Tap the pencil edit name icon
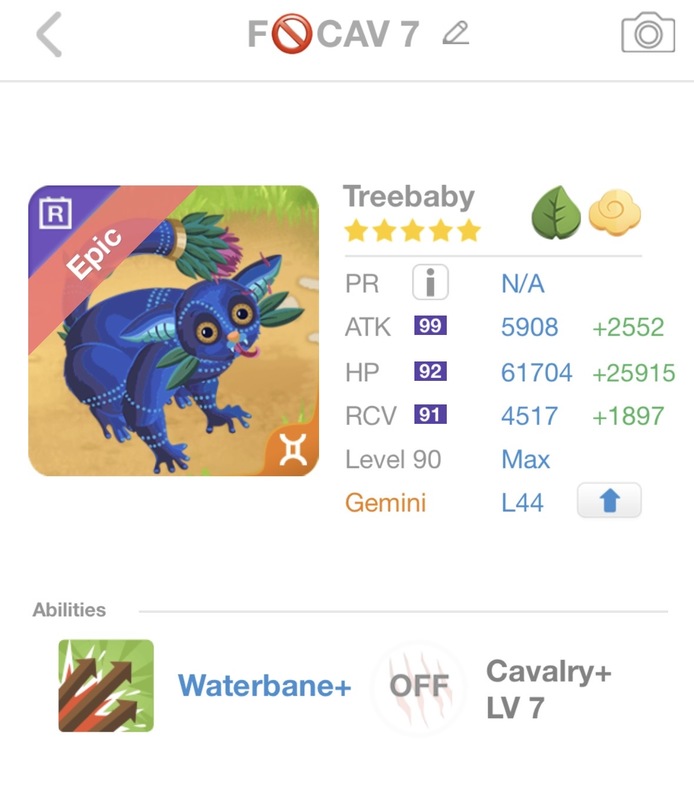 point(455,35)
